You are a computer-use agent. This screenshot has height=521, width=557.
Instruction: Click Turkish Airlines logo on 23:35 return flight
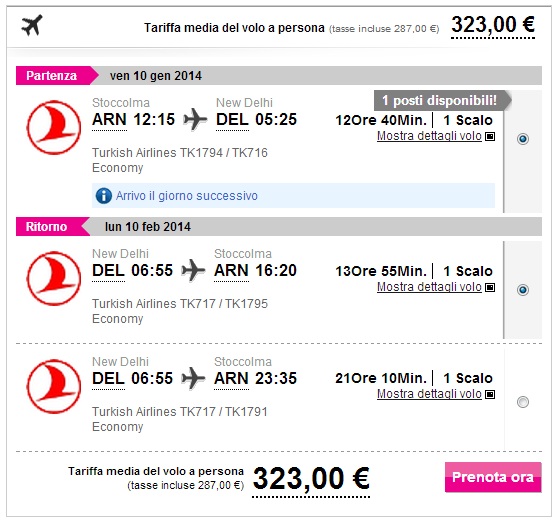coord(54,386)
